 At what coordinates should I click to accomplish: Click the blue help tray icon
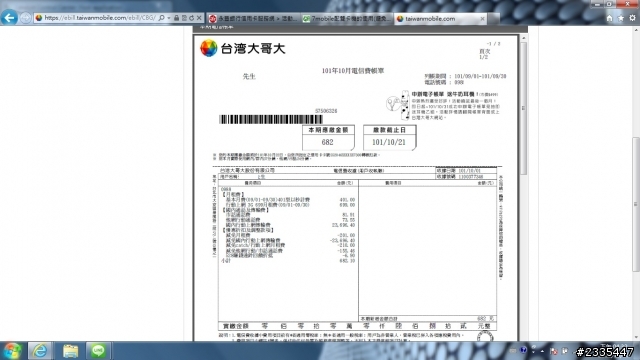click(x=523, y=350)
